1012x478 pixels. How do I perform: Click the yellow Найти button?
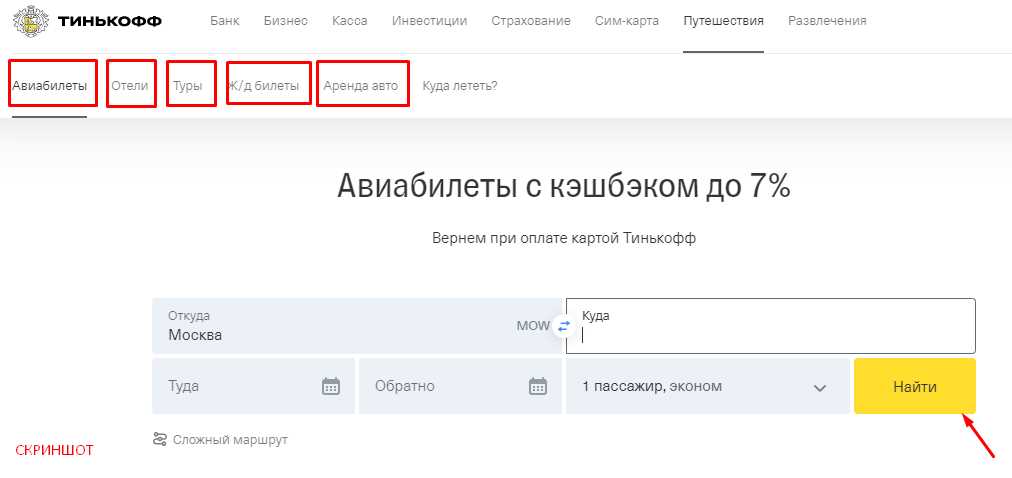[x=915, y=386]
